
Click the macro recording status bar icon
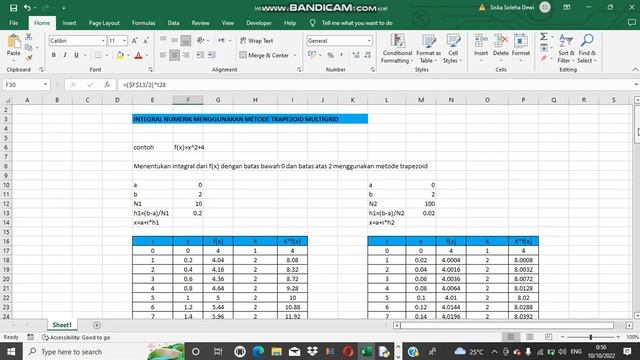[31, 337]
